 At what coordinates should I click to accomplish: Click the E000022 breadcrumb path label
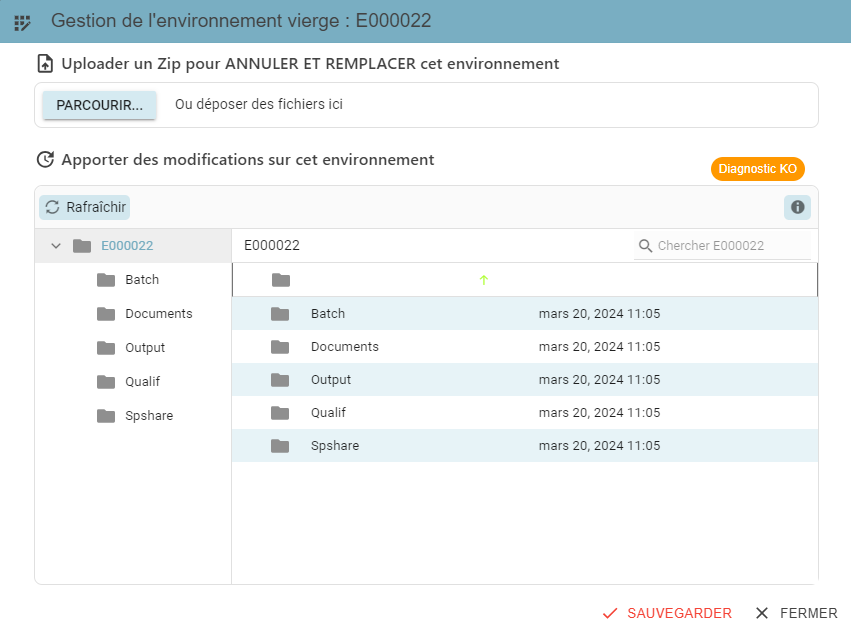pyautogui.click(x=272, y=245)
